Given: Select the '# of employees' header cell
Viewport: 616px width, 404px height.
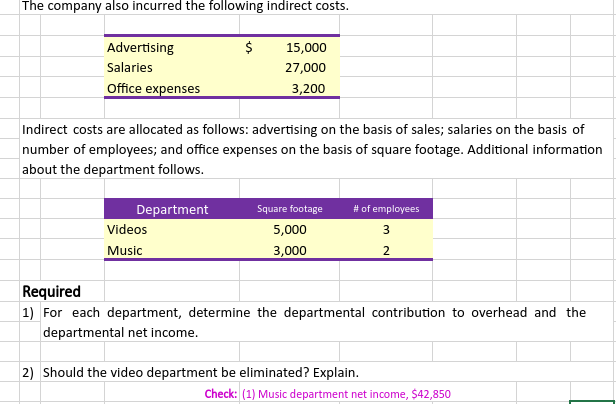Looking at the screenshot, I should coord(386,209).
